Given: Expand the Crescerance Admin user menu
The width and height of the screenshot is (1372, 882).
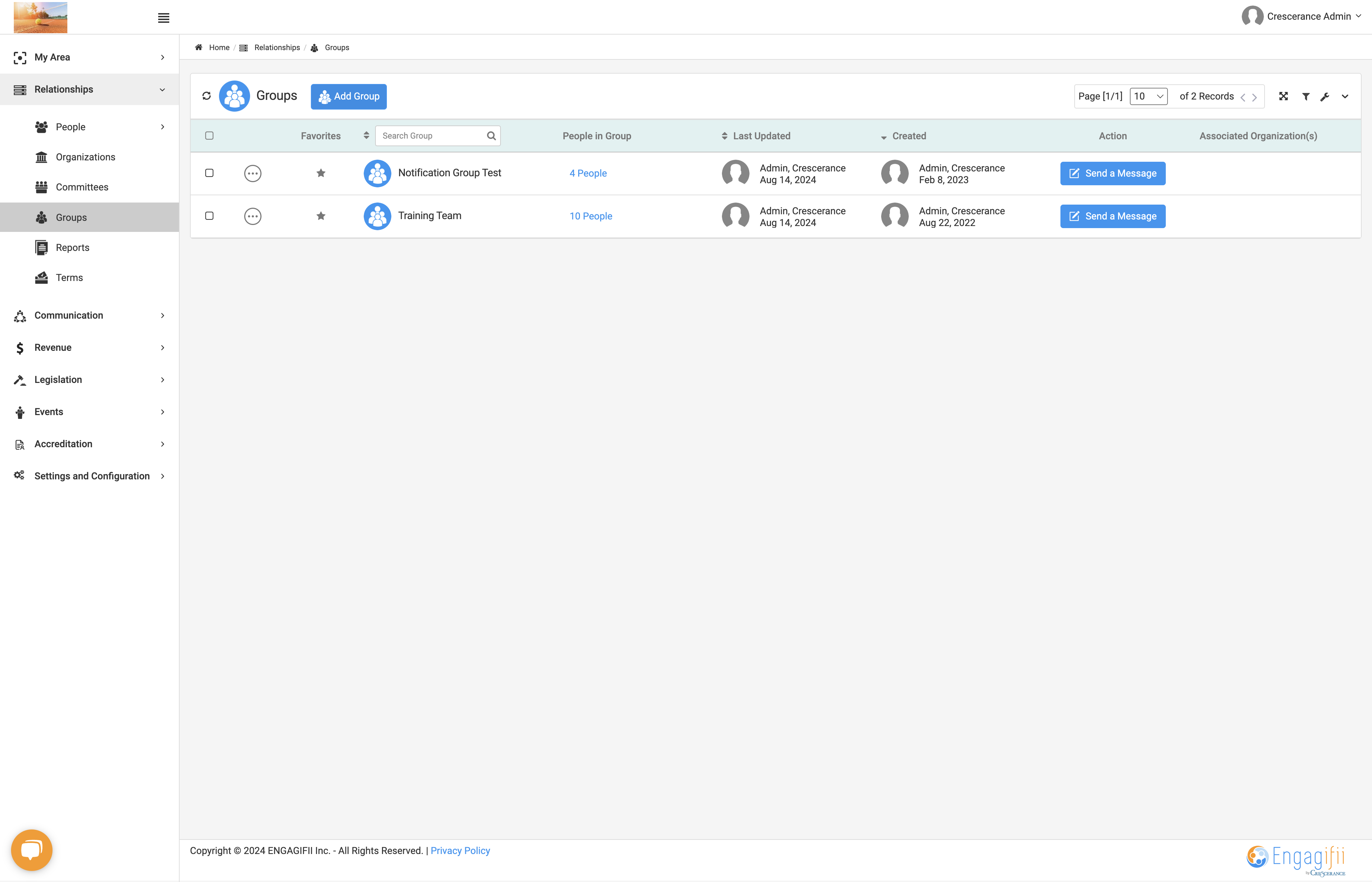Looking at the screenshot, I should coord(1358,16).
